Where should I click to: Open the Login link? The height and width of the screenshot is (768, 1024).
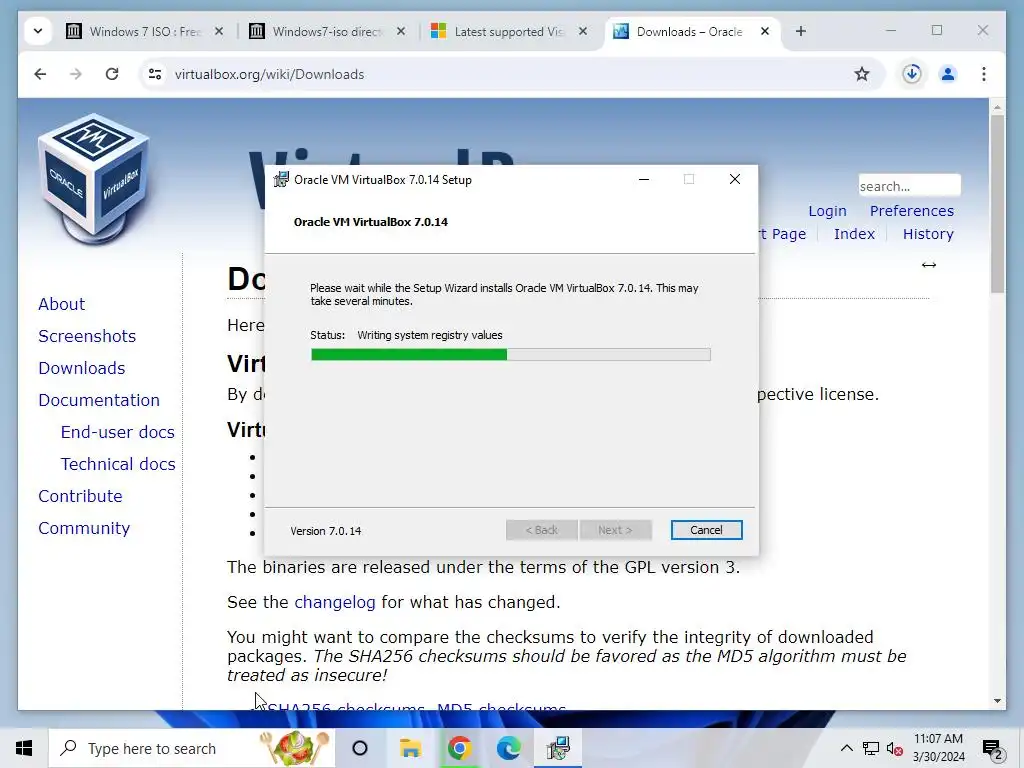(827, 211)
